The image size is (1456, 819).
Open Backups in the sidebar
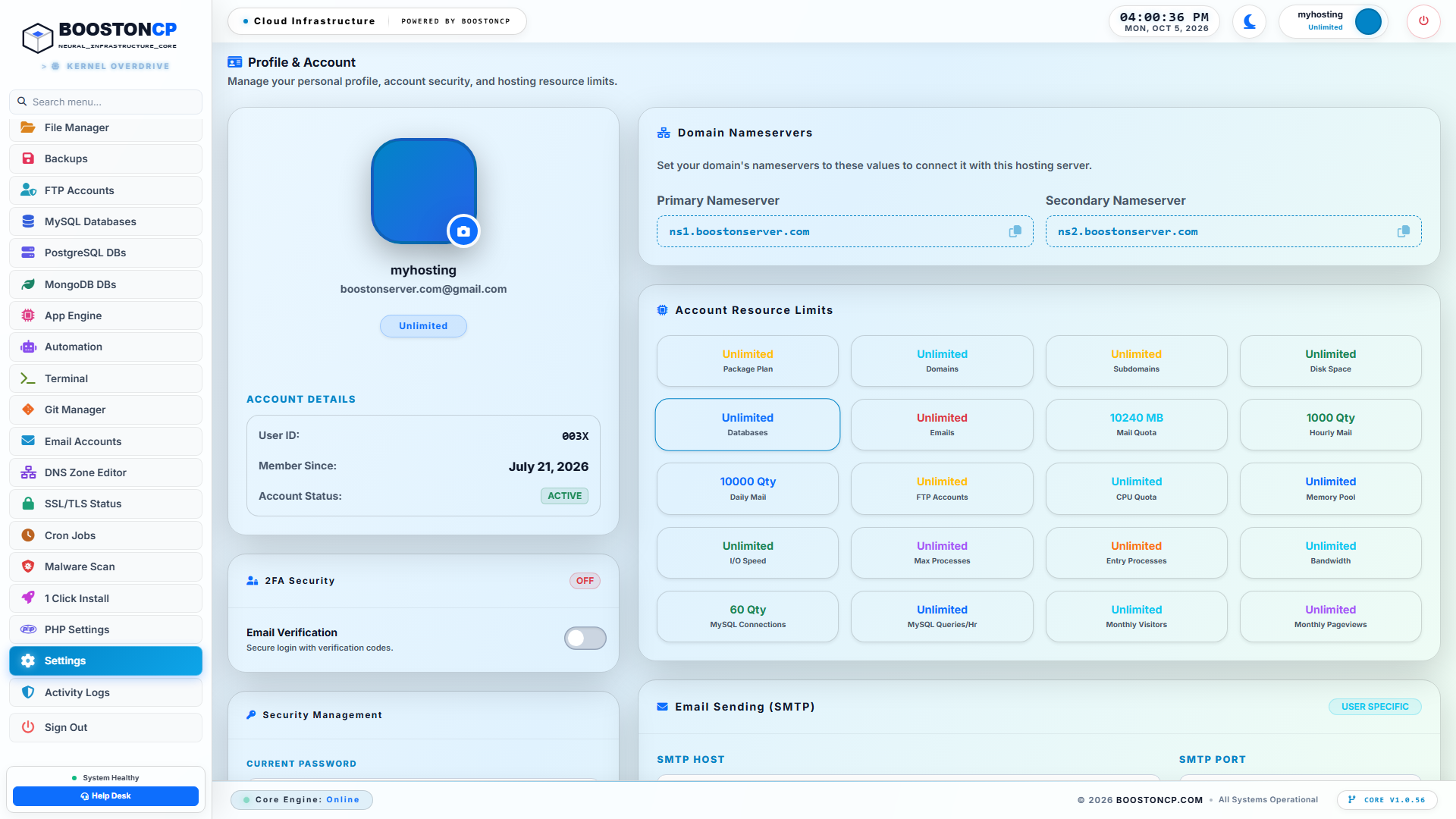[x=105, y=158]
